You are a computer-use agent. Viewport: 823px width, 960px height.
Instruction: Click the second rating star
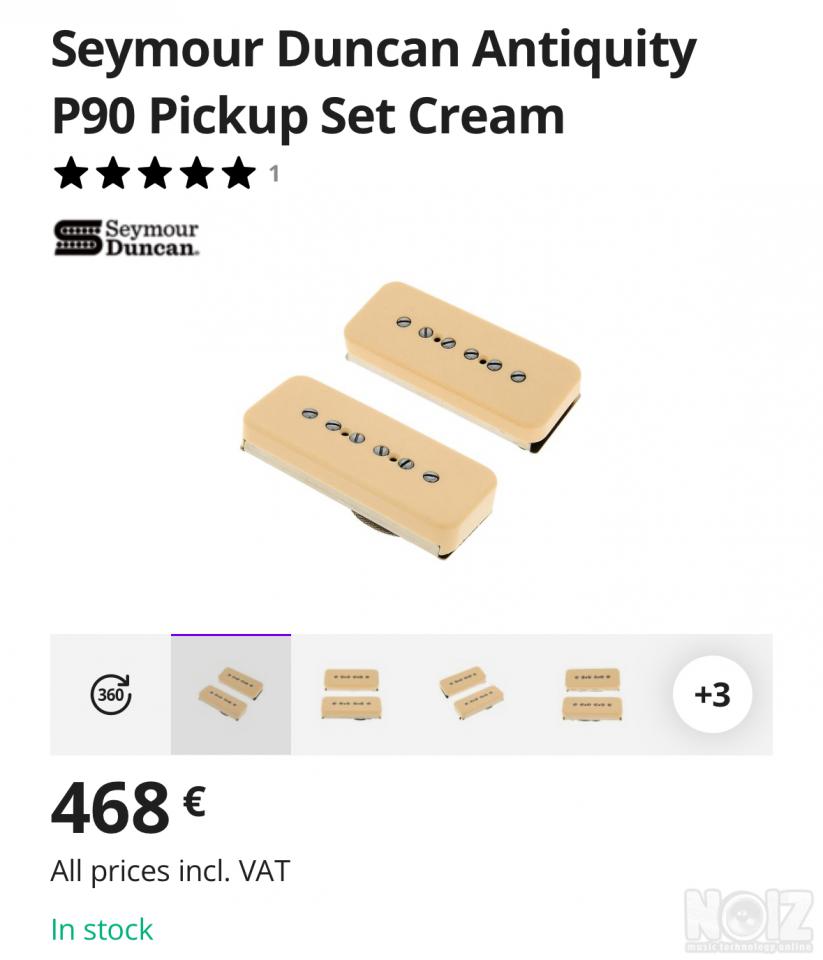click(113, 173)
